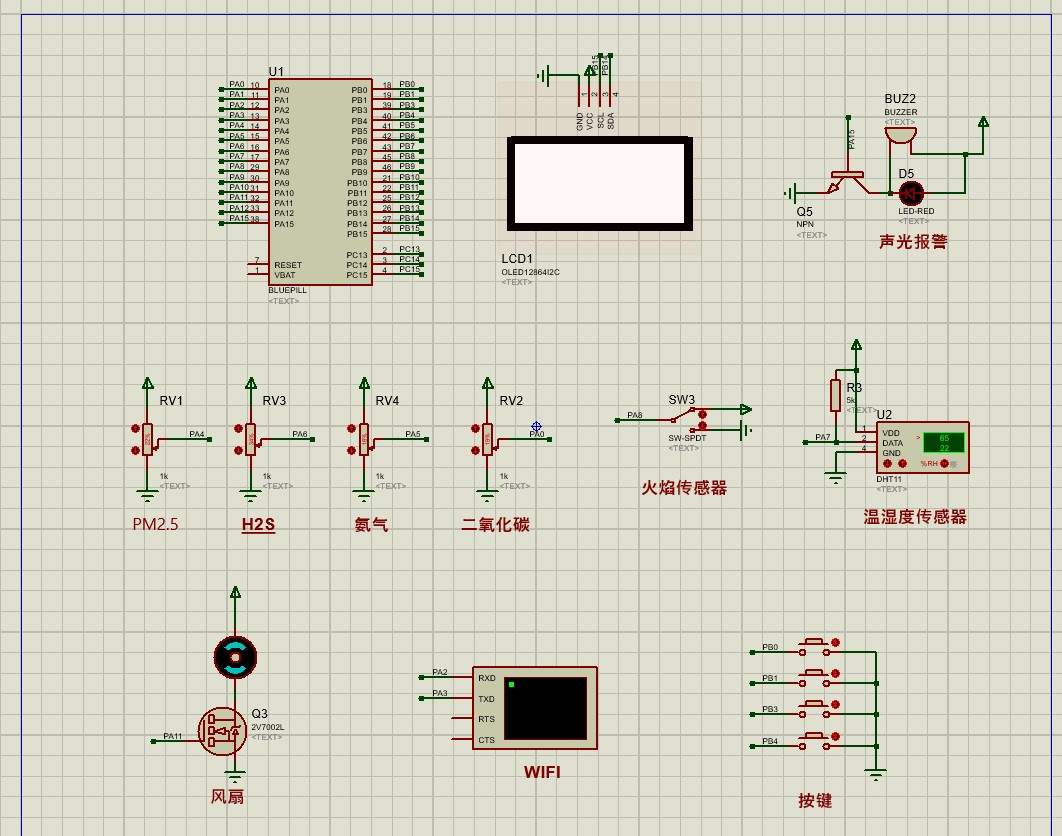This screenshot has width=1062, height=836.
Task: Decrease RV3 H2S potentiometer with lower dot
Action: 238,450
